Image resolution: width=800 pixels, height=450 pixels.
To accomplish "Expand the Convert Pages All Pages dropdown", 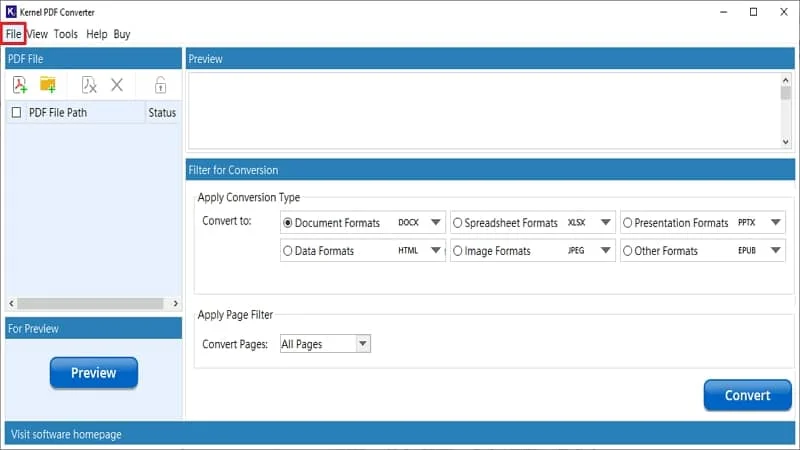I will [x=363, y=344].
